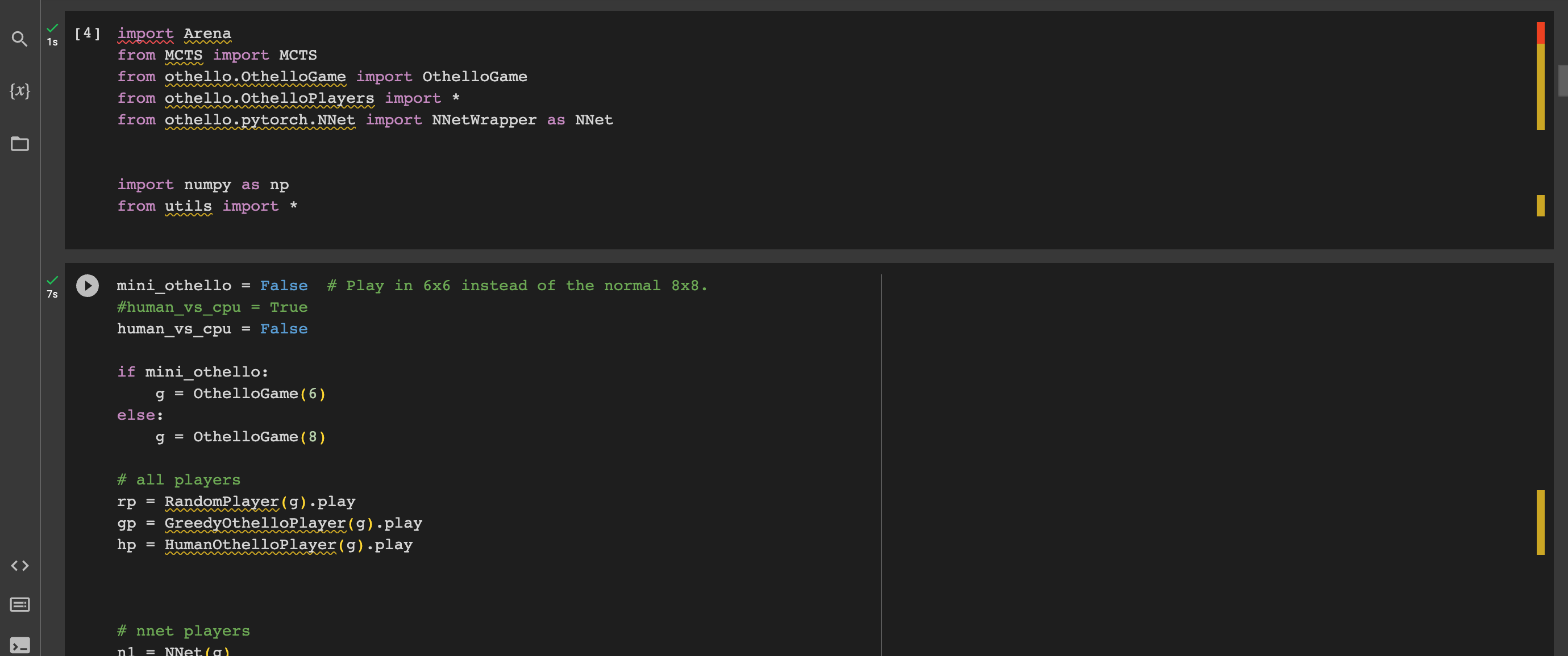Click 'from MCTS import MCTS' line
The height and width of the screenshot is (656, 1568).
[x=217, y=55]
